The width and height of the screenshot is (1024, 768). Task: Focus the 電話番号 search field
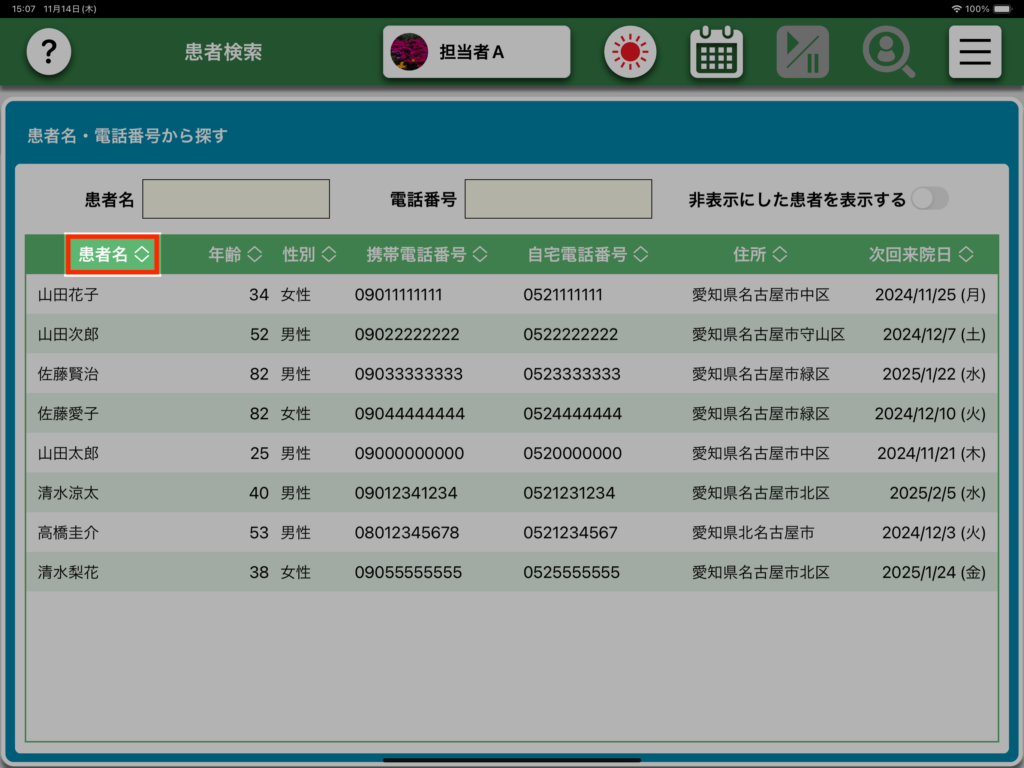point(558,199)
